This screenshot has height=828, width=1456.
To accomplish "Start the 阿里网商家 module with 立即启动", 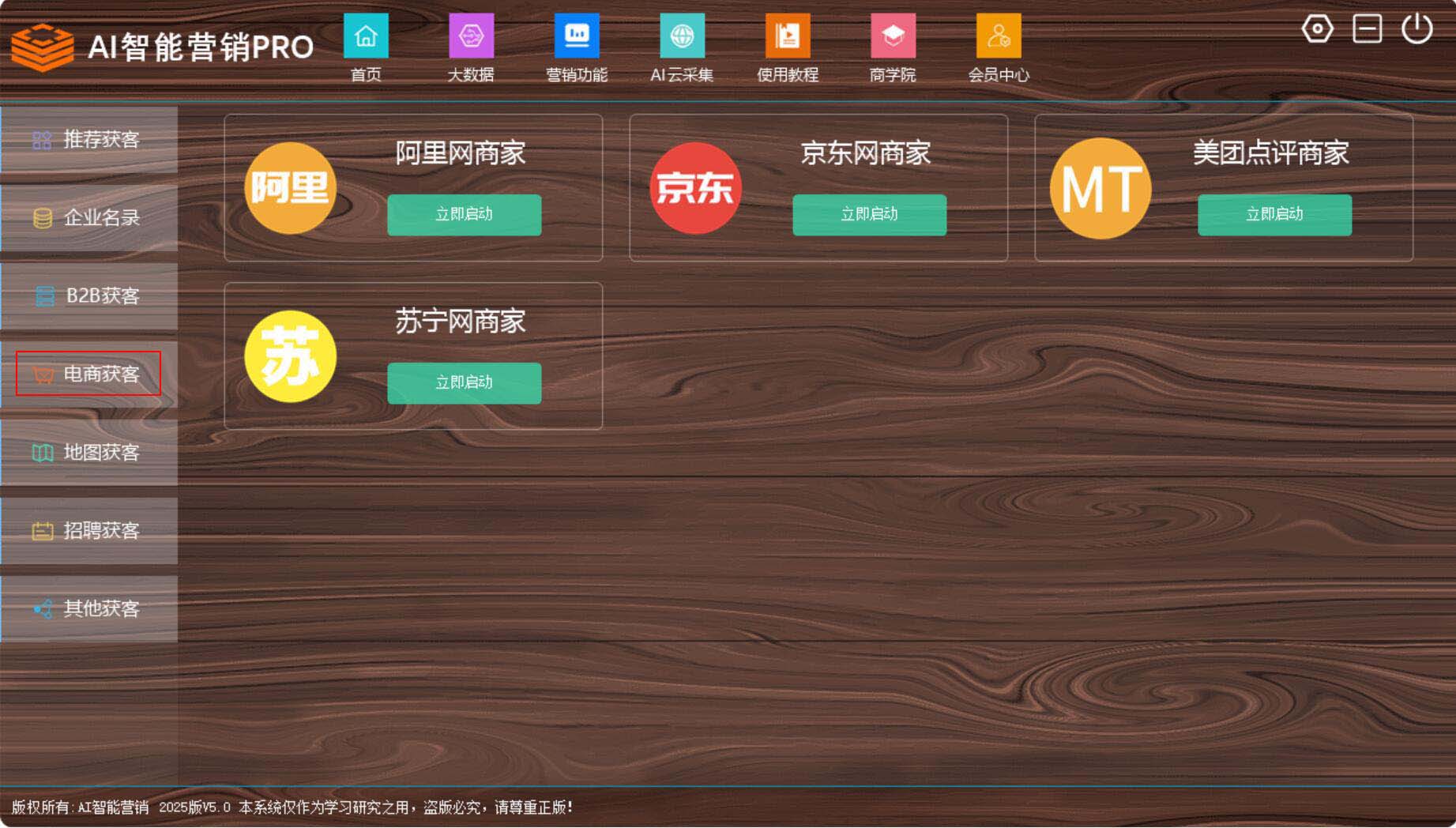I will 464,214.
